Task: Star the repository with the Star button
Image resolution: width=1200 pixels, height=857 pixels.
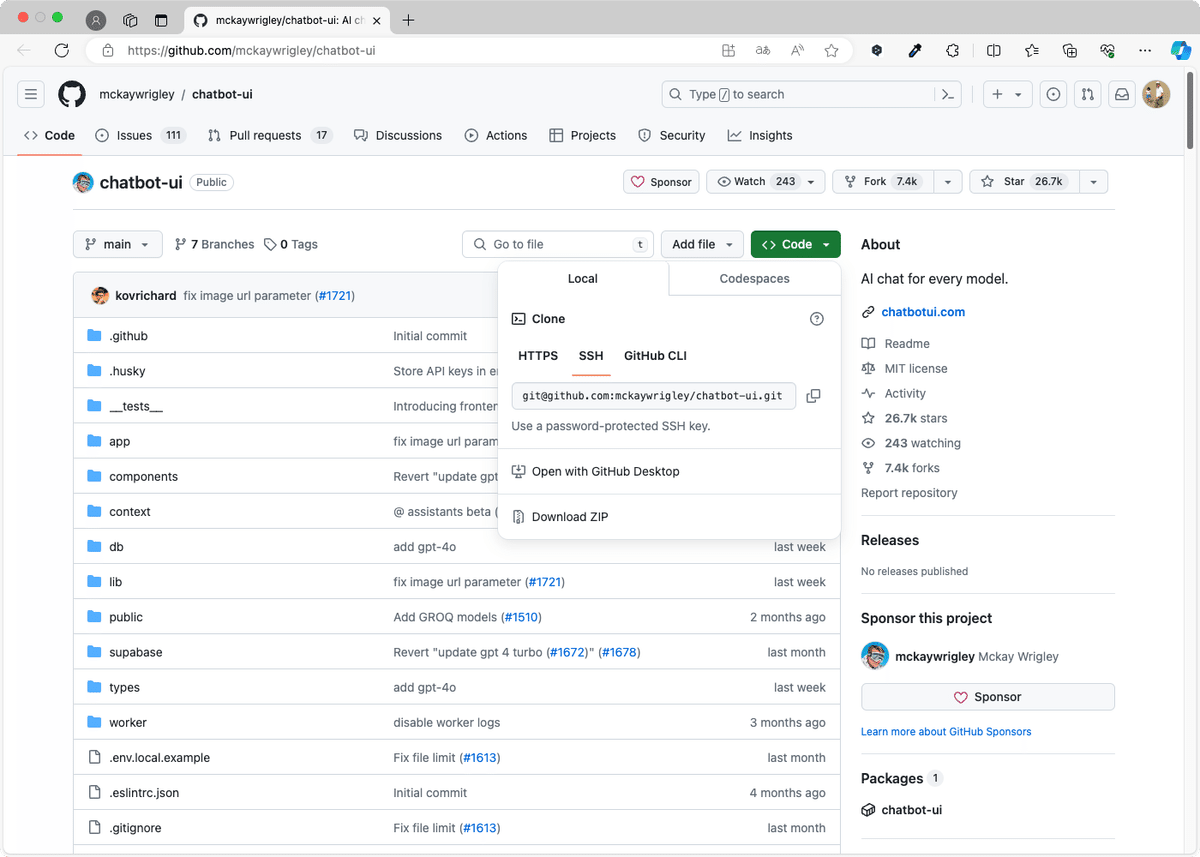Action: tap(1025, 182)
